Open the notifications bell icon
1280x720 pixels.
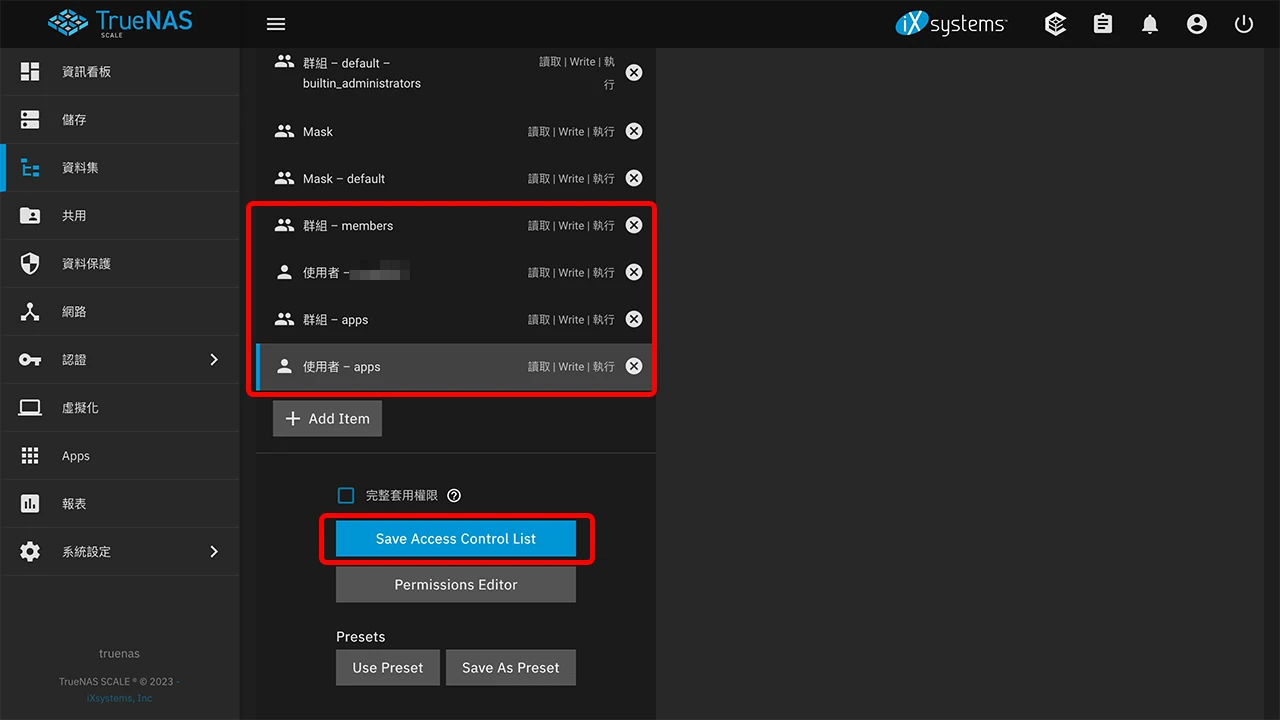click(x=1149, y=23)
